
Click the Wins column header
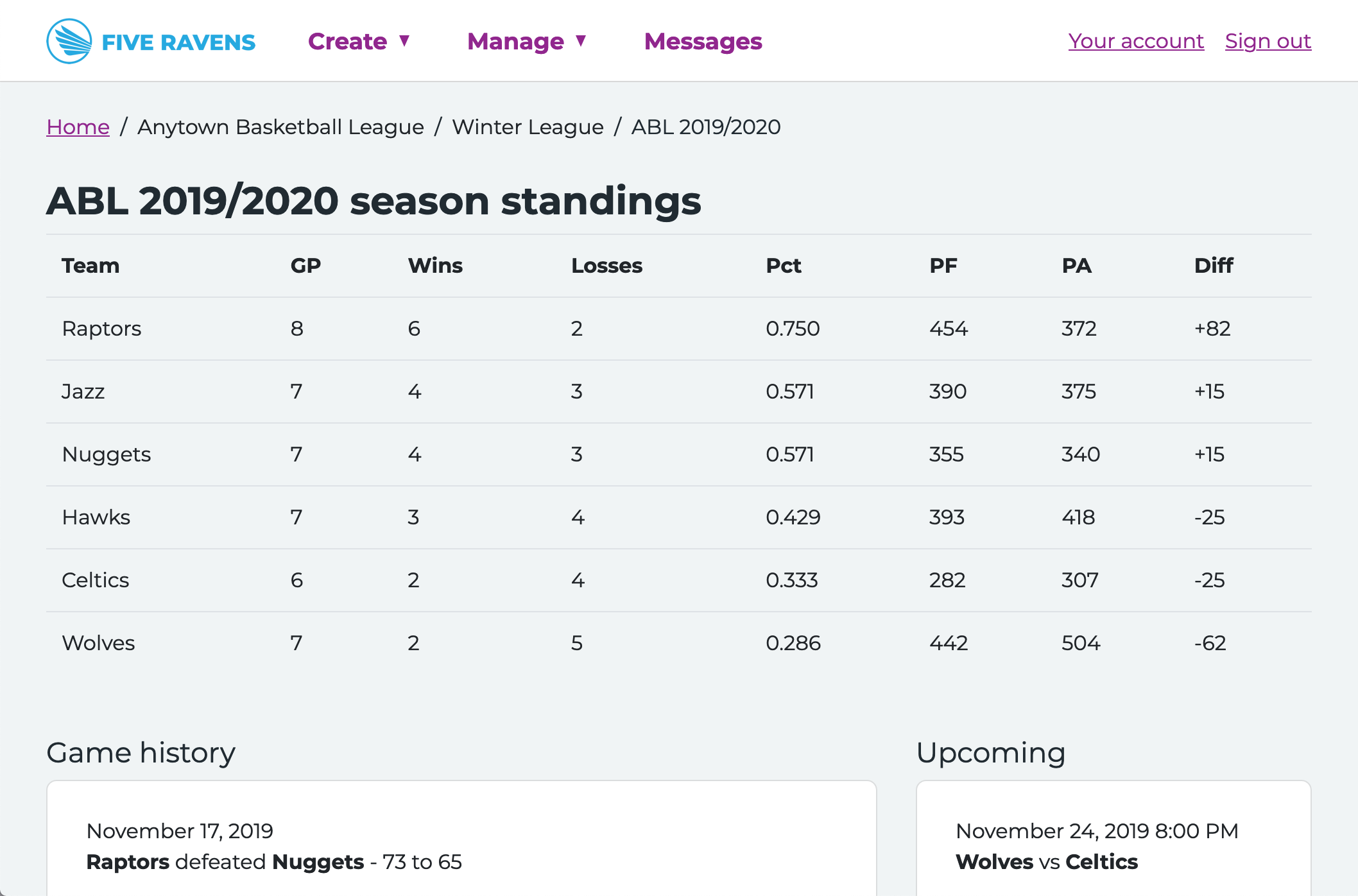435,266
